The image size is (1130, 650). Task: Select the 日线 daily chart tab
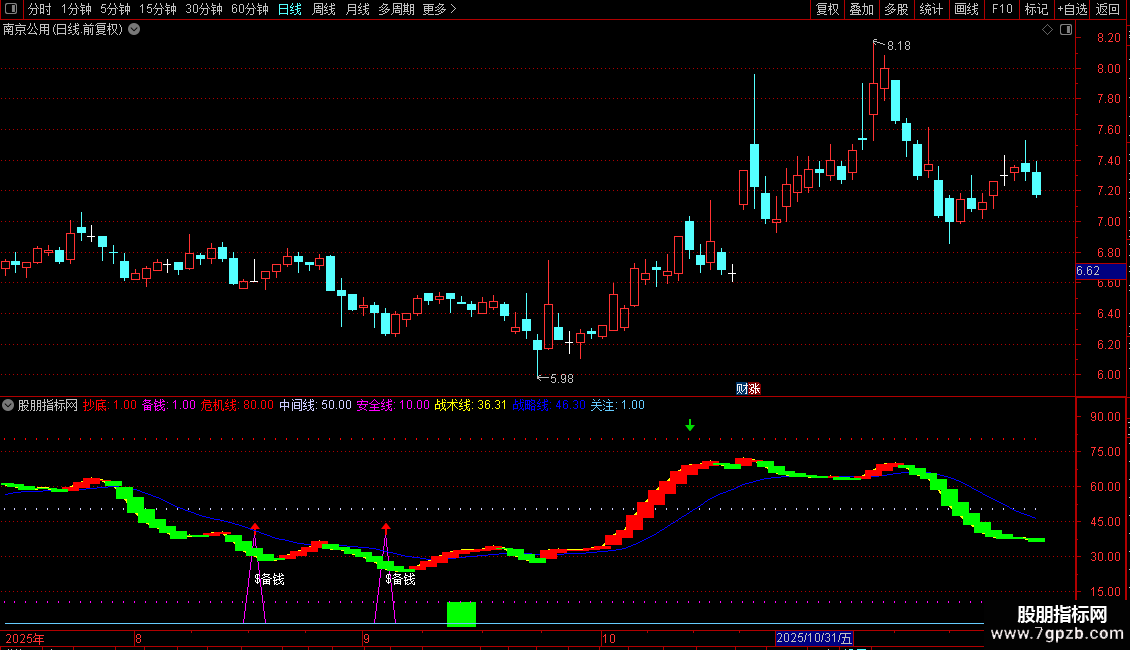coord(290,9)
